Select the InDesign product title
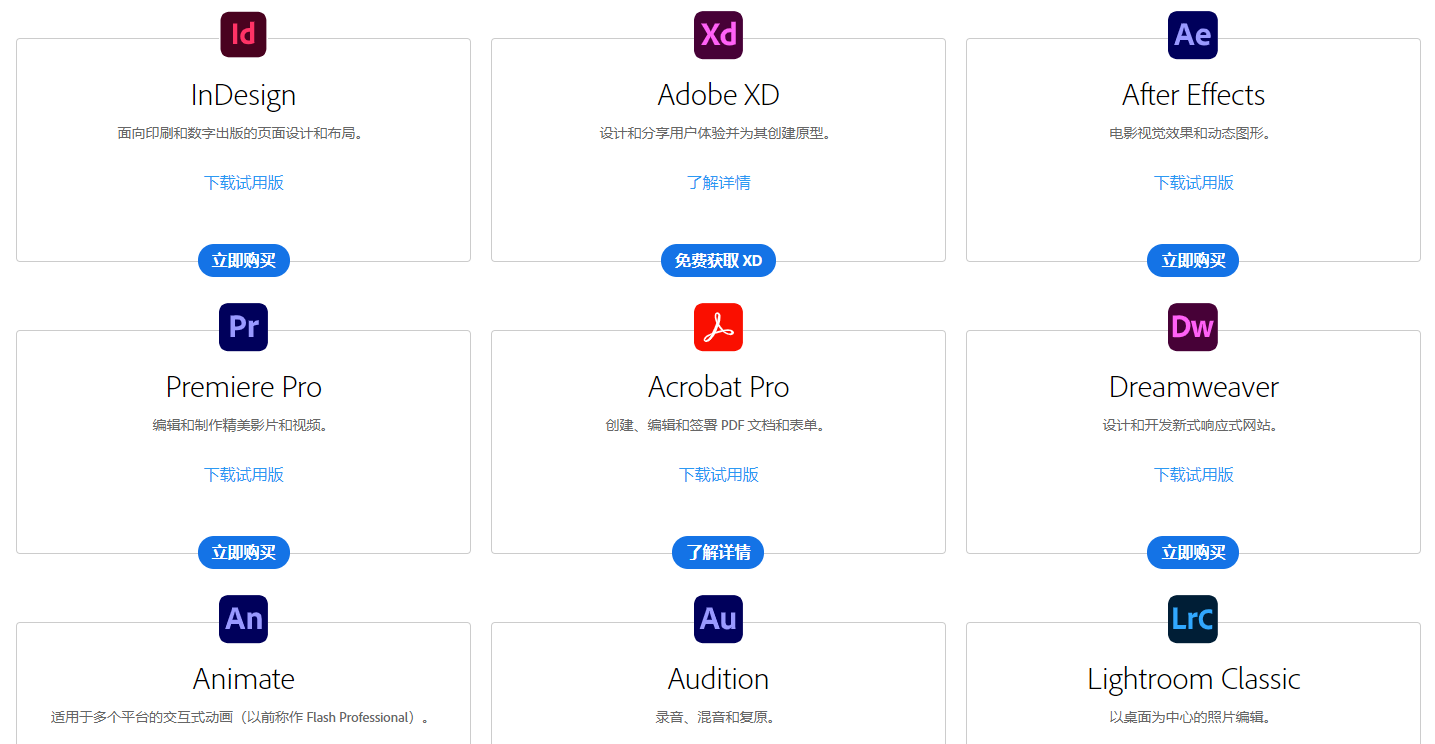The height and width of the screenshot is (744, 1435). coord(243,95)
